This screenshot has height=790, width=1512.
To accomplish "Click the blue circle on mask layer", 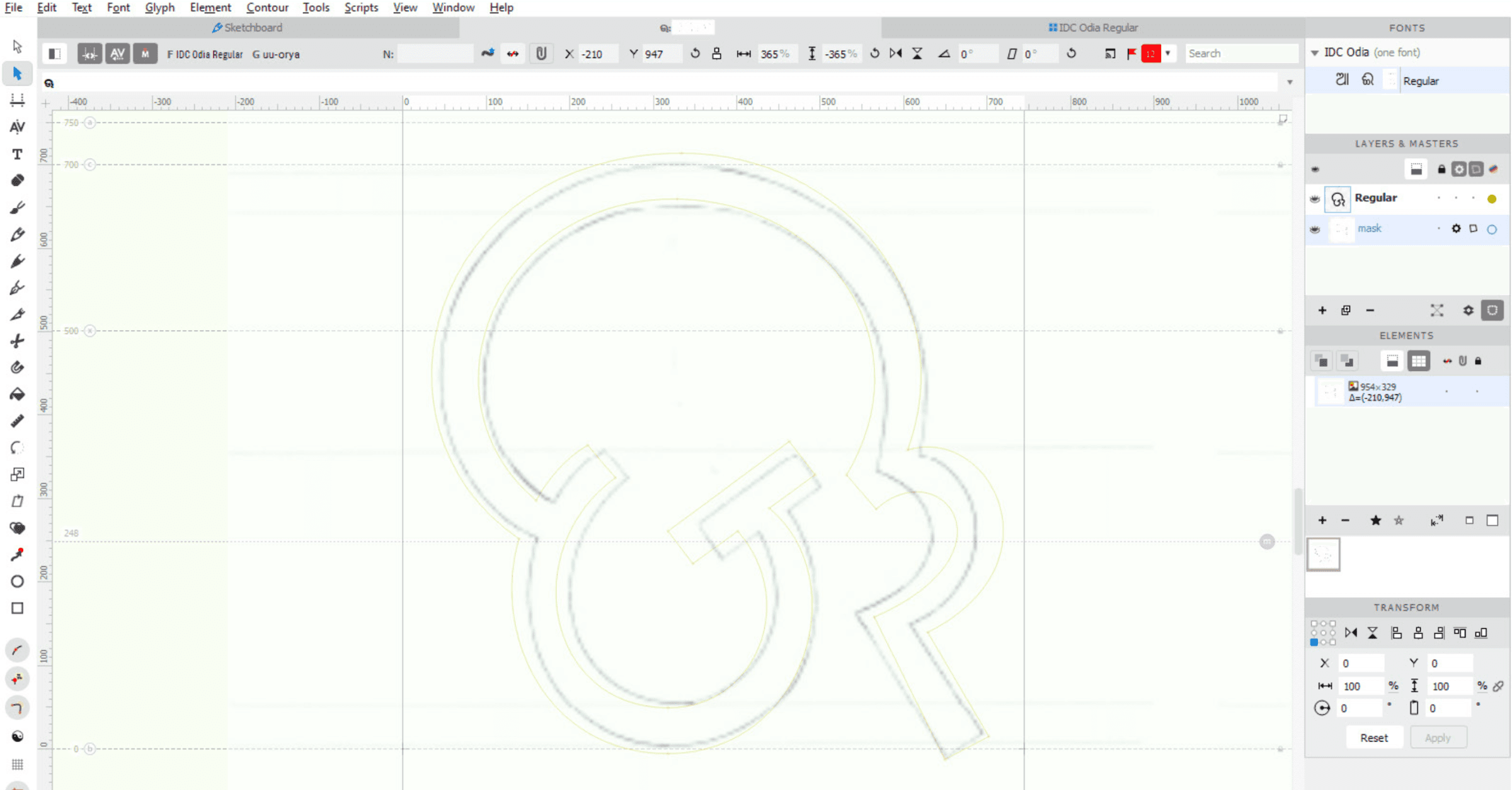I will click(1492, 229).
